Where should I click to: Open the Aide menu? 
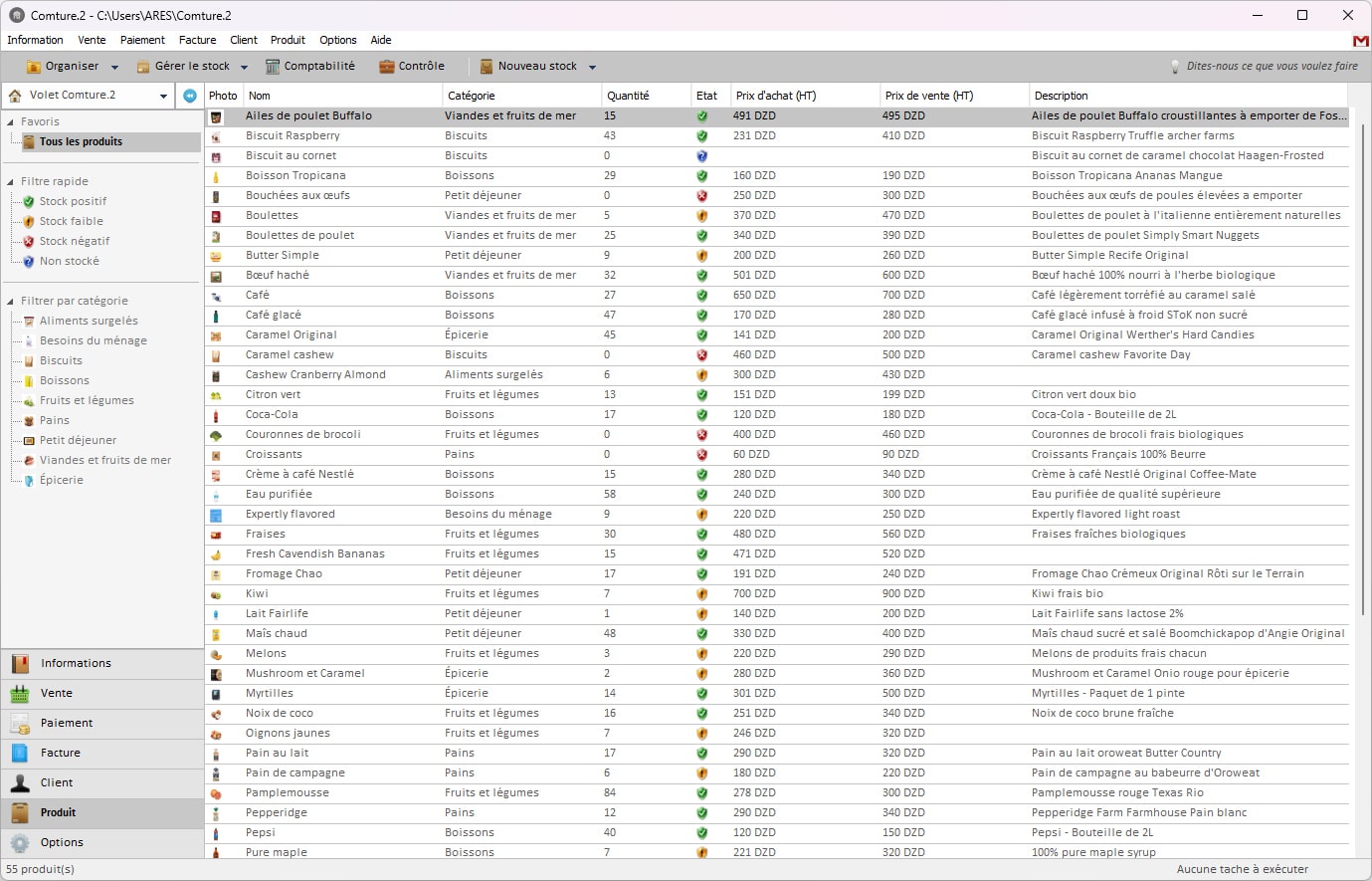(x=380, y=40)
